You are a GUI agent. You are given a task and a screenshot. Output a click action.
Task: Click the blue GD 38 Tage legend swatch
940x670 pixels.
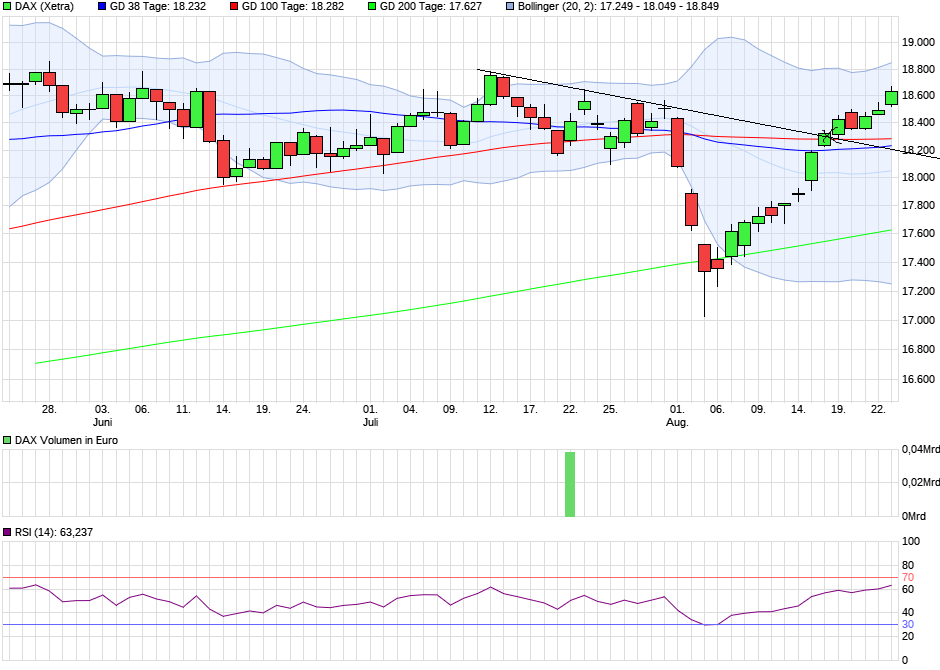click(x=102, y=7)
